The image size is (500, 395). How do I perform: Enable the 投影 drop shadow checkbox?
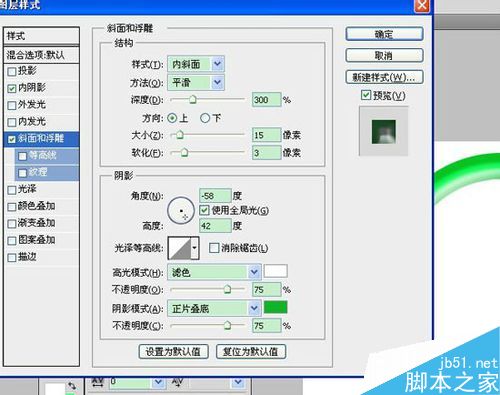[x=12, y=71]
